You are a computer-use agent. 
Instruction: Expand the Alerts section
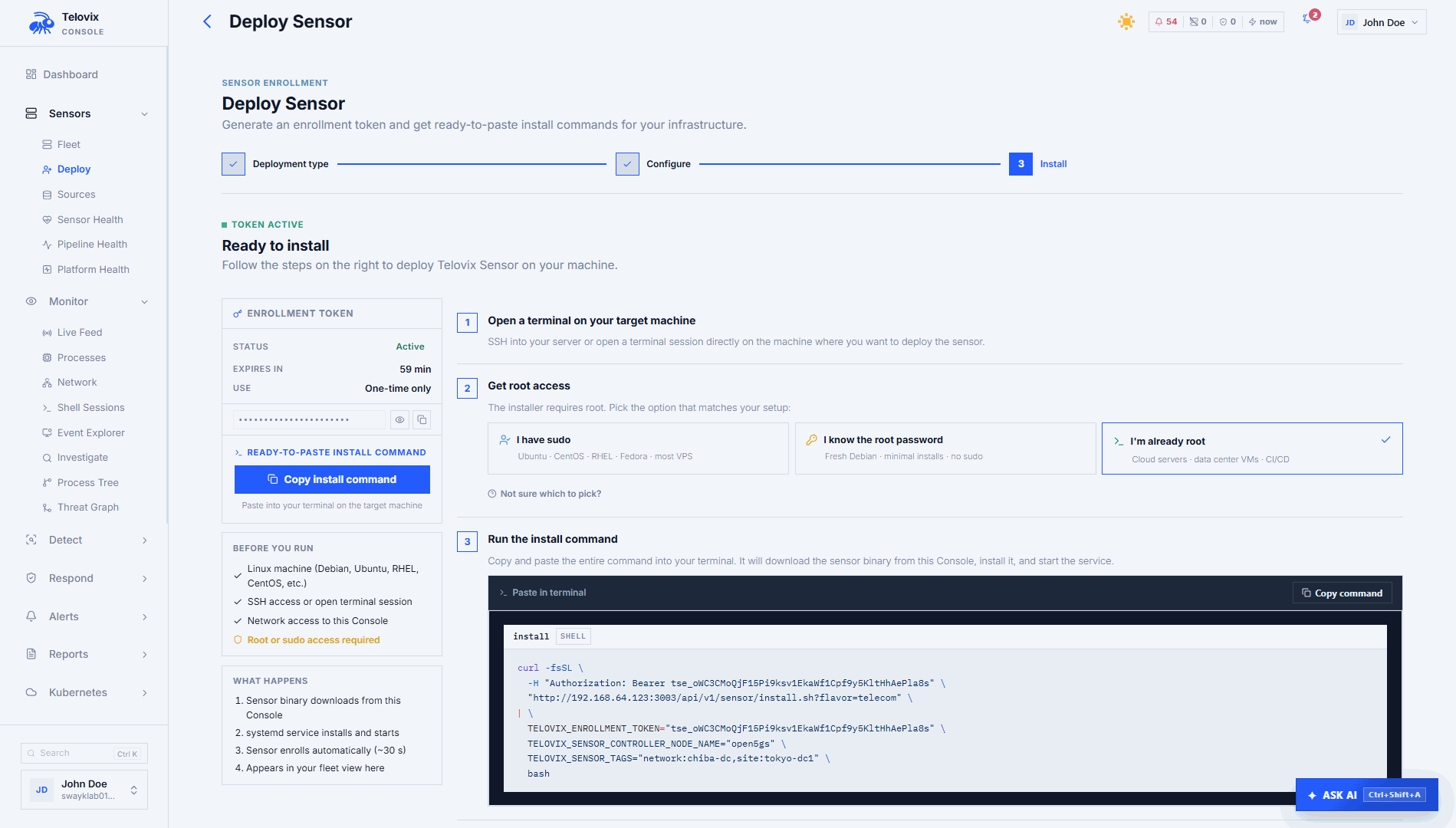tap(87, 616)
